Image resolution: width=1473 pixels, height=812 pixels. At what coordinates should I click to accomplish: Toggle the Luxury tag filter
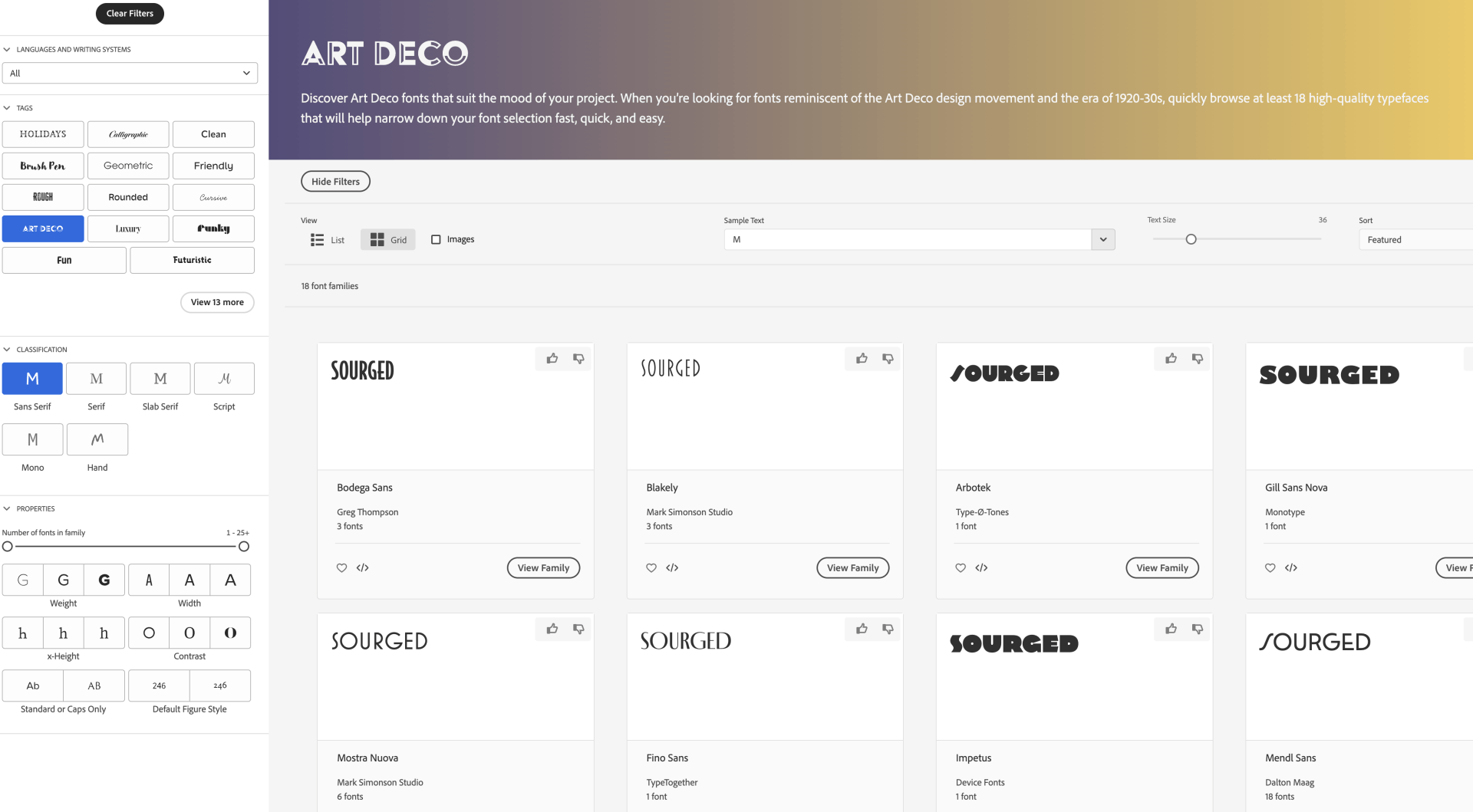click(128, 228)
